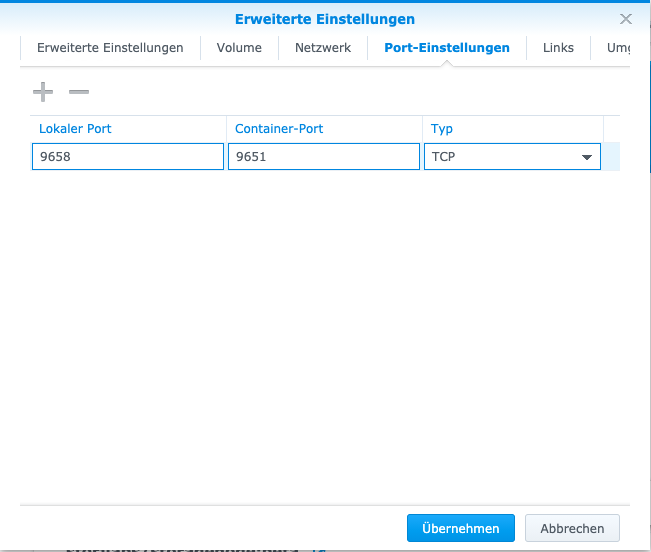This screenshot has height=552, width=651.
Task: Cancel with the Abbrechen button
Action: (572, 528)
